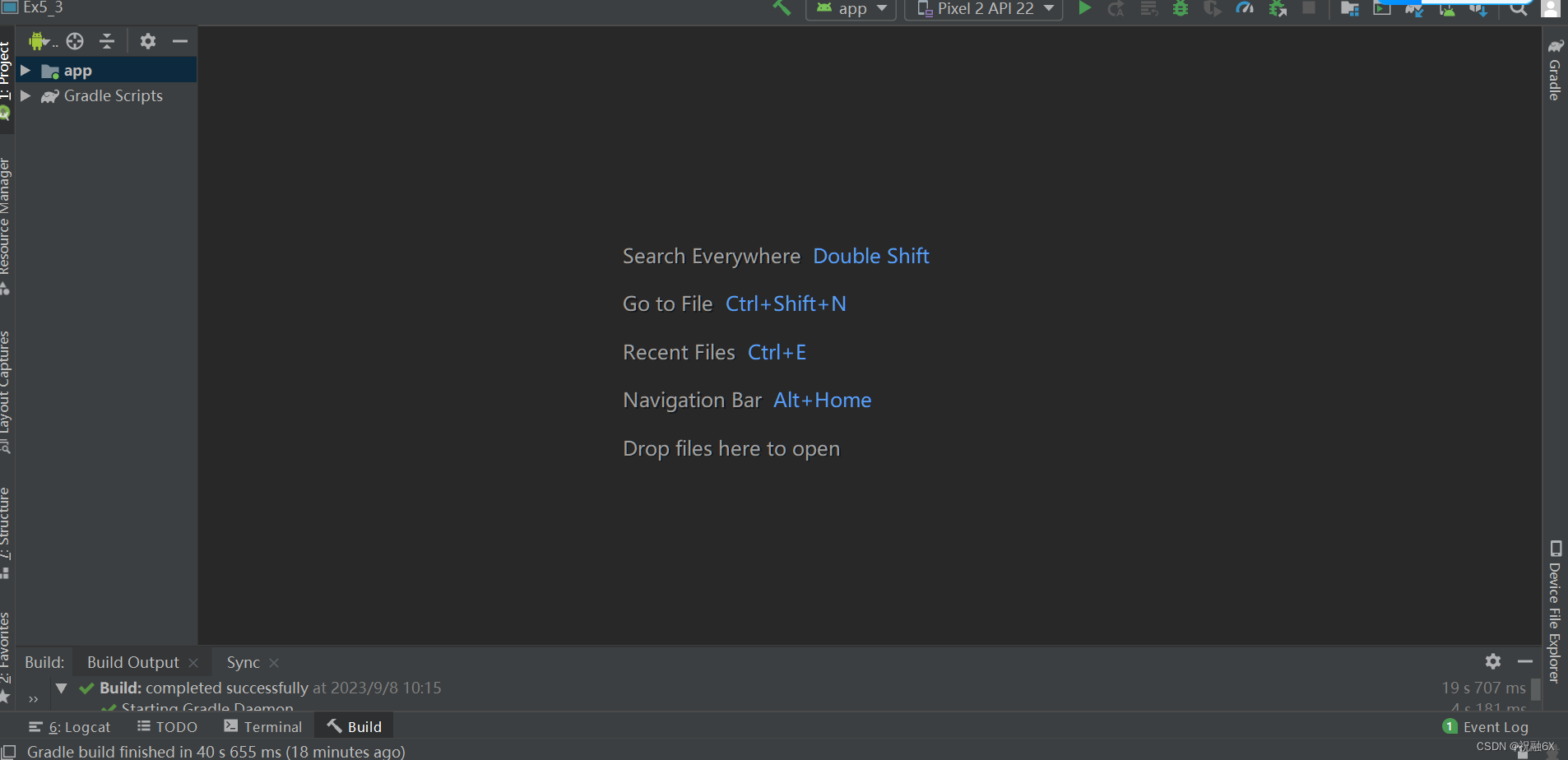Open the Android project view selector
This screenshot has height=760, width=1568.
43,41
